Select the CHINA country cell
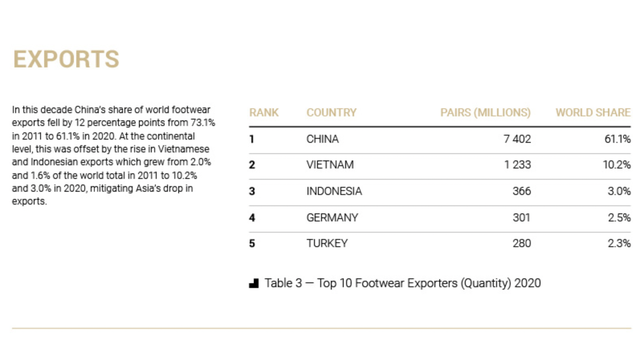Image resolution: width=640 pixels, height=361 pixels. pos(322,139)
